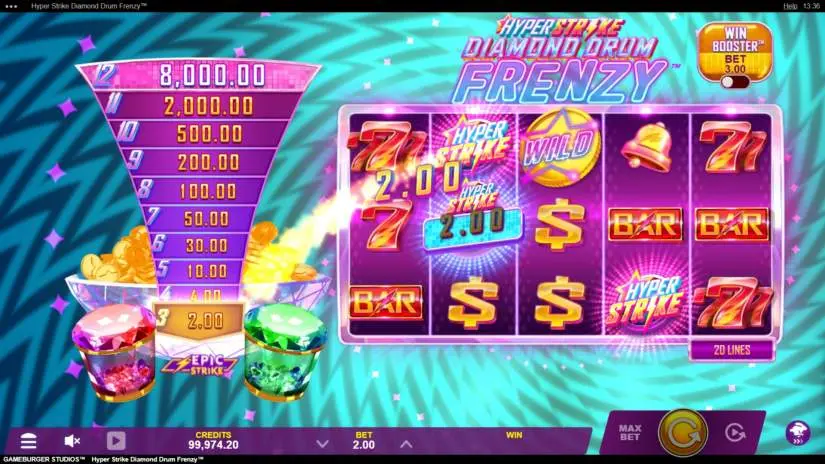The width and height of the screenshot is (825, 464).
Task: Open the Help link
Action: [790, 6]
